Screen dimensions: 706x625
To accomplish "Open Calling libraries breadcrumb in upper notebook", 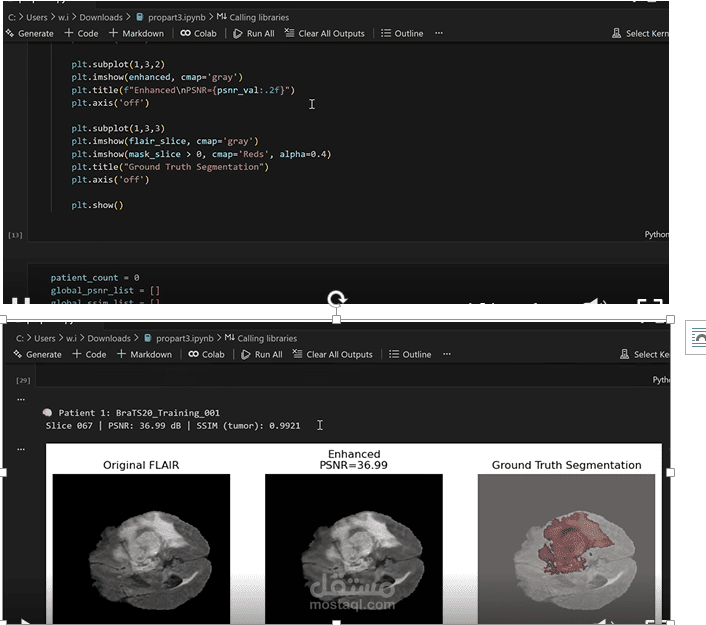I will [253, 18].
